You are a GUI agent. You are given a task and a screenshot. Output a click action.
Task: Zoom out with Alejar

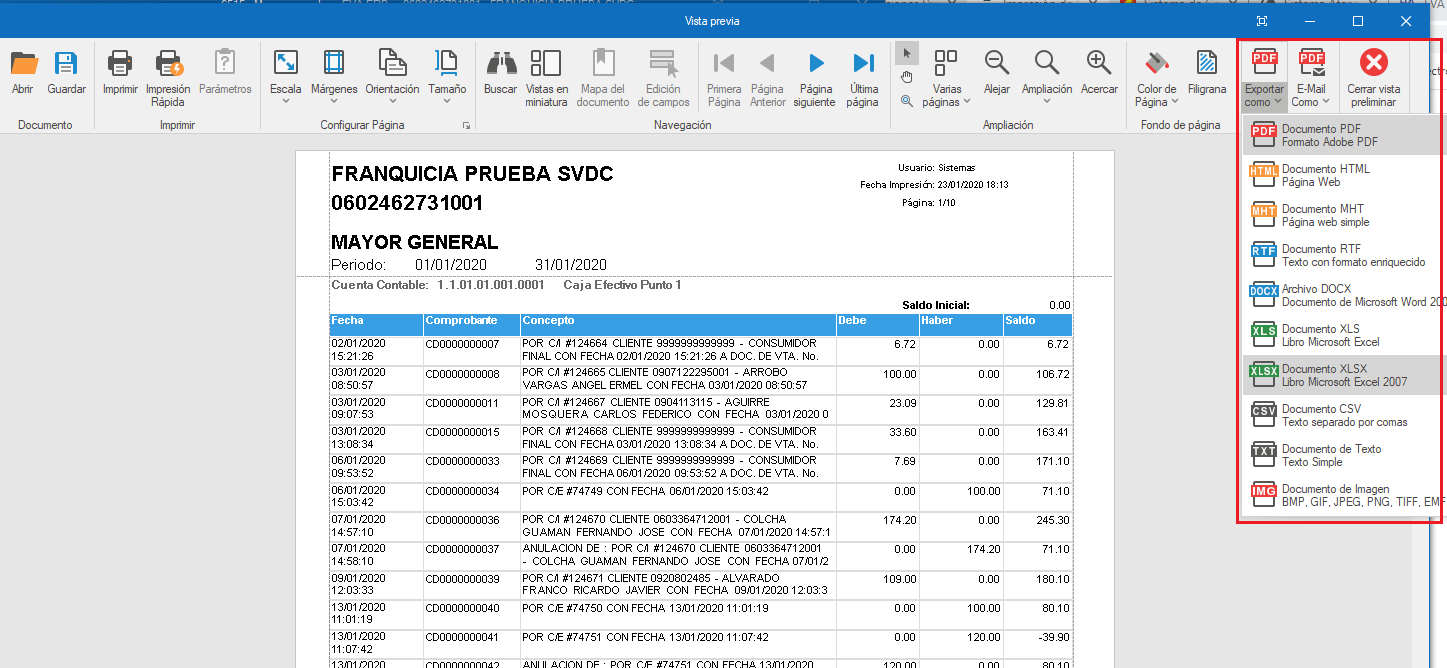997,74
